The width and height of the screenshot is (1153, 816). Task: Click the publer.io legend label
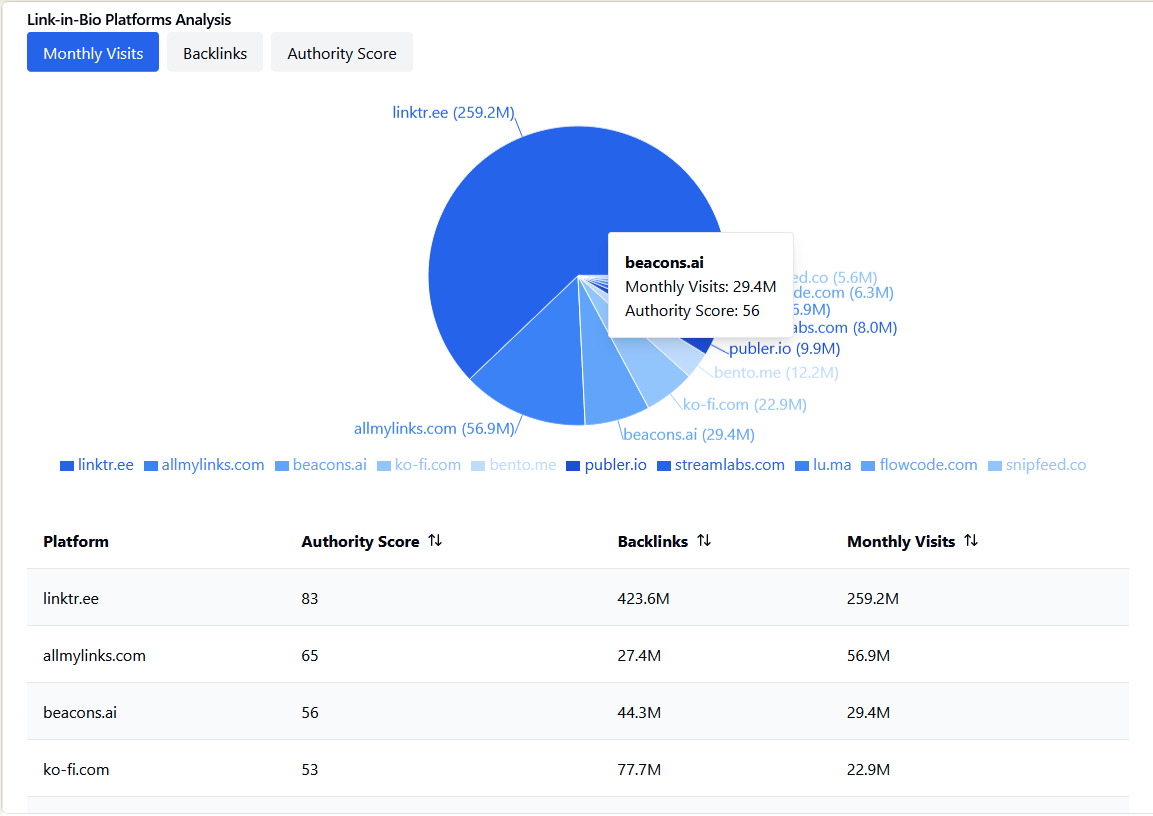click(x=615, y=465)
